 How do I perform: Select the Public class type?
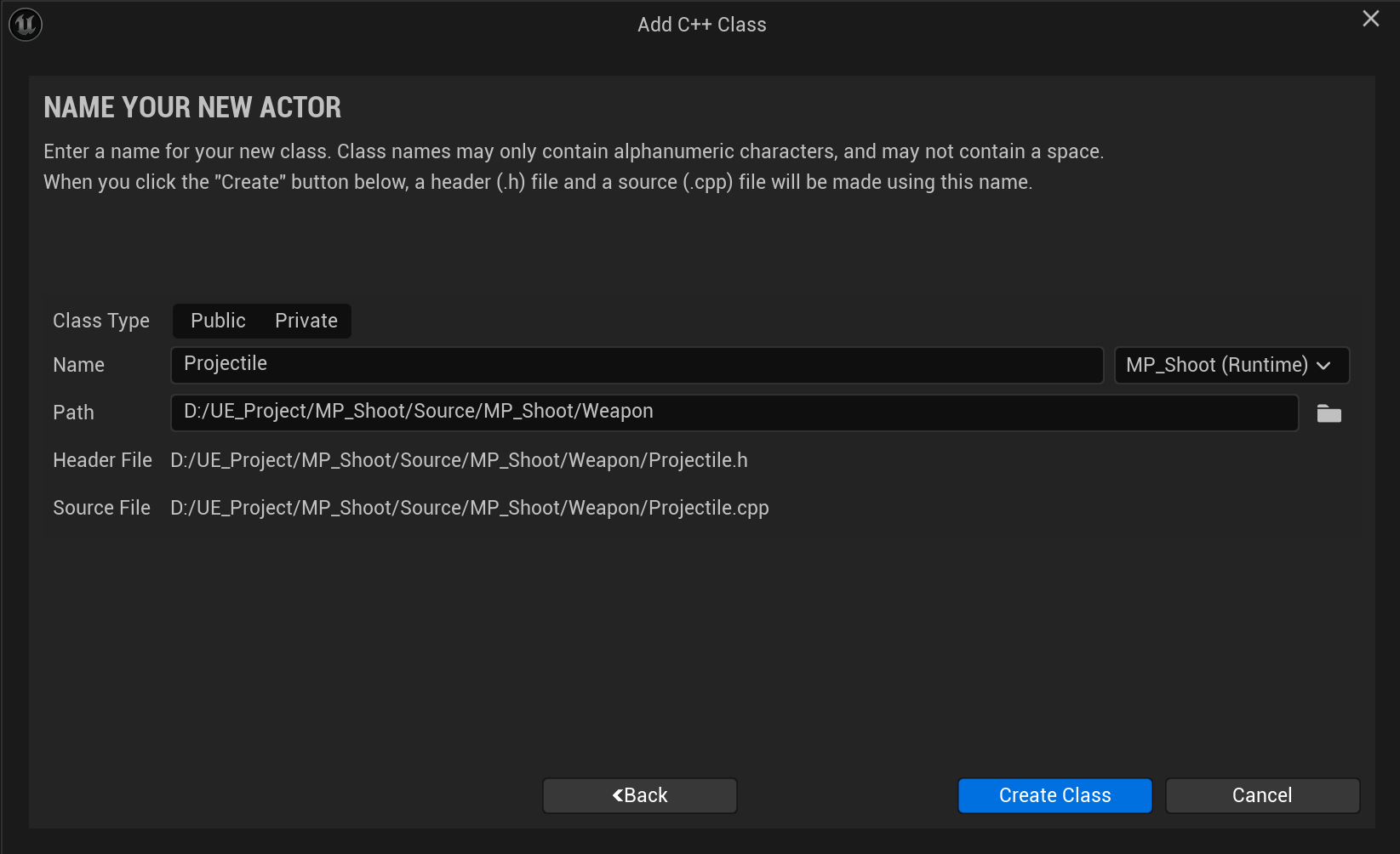(x=218, y=321)
